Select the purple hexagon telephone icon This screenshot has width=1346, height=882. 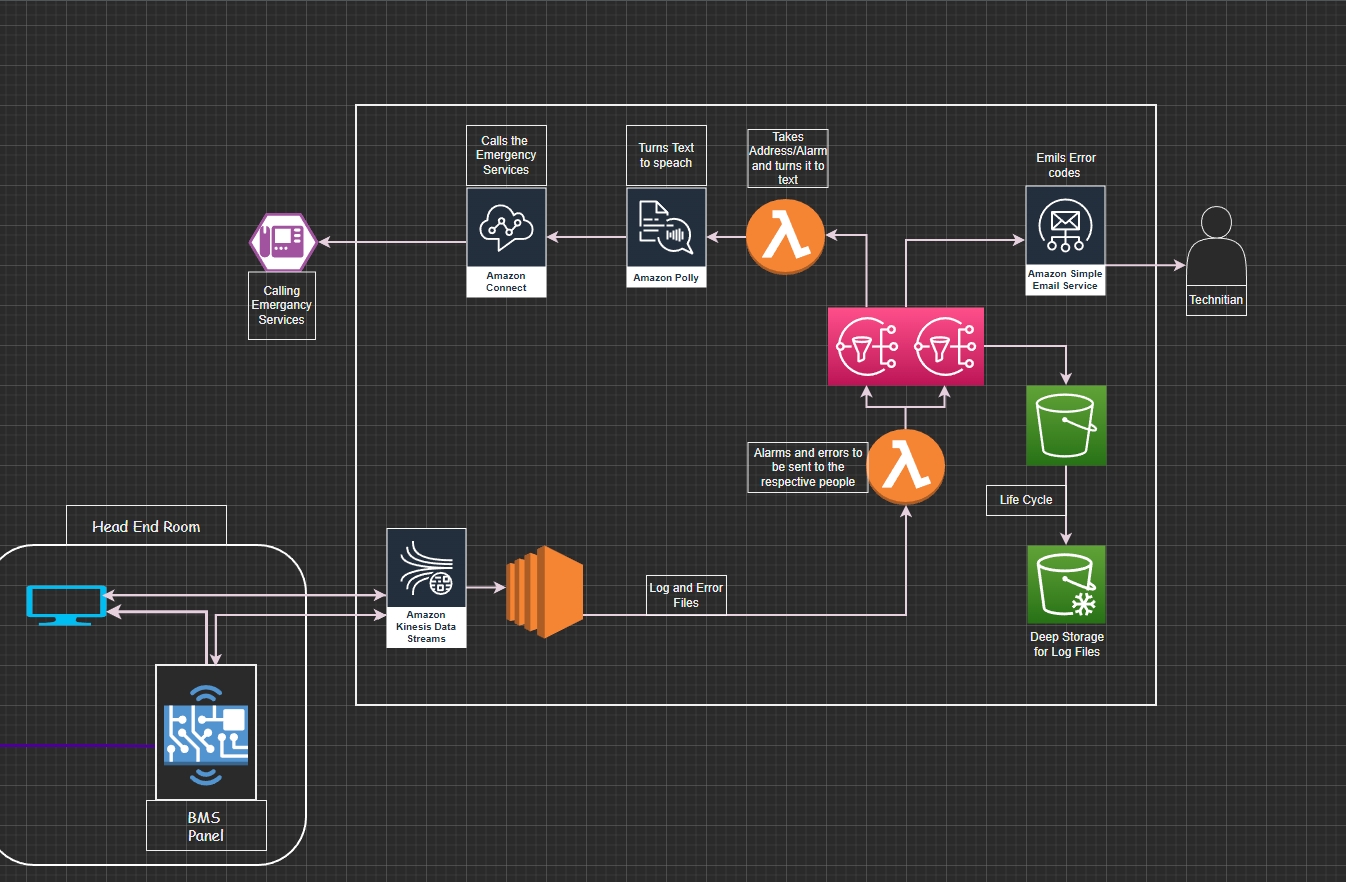(282, 242)
